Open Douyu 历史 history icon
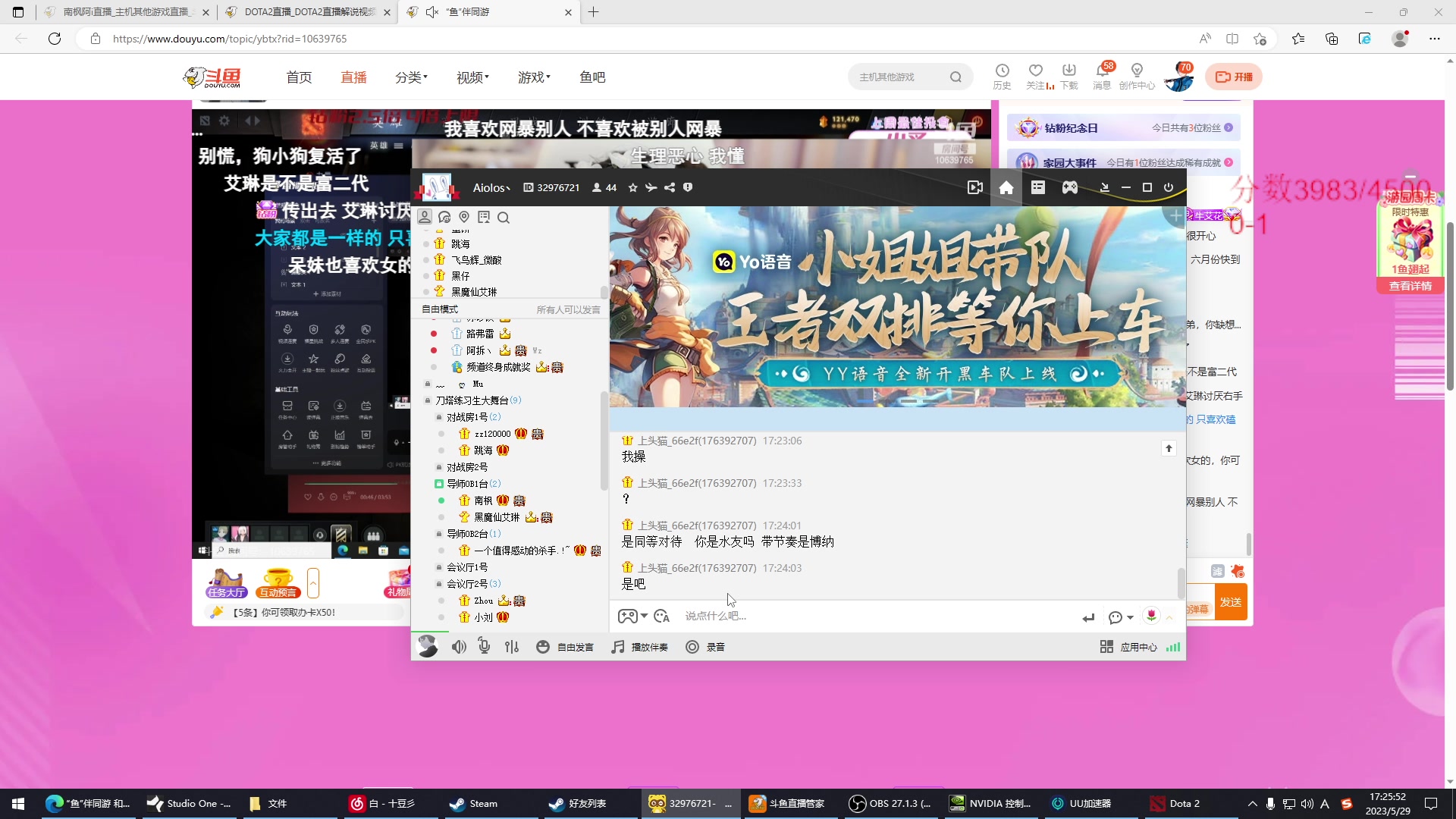This screenshot has width=1456, height=819. pos(1002,76)
